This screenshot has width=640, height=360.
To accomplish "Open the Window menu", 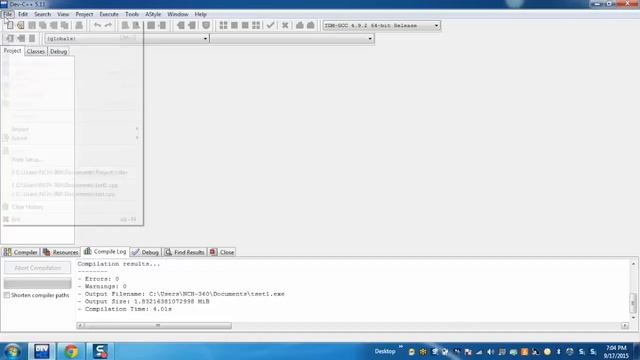I will coord(178,14).
